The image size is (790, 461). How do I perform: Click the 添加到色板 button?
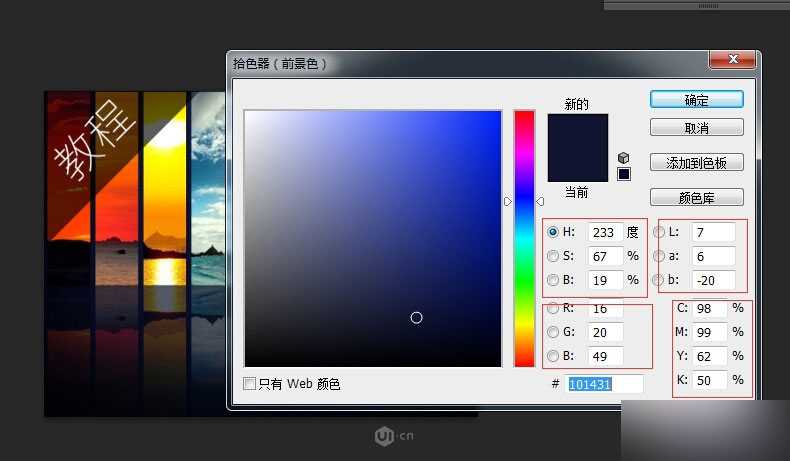point(696,162)
